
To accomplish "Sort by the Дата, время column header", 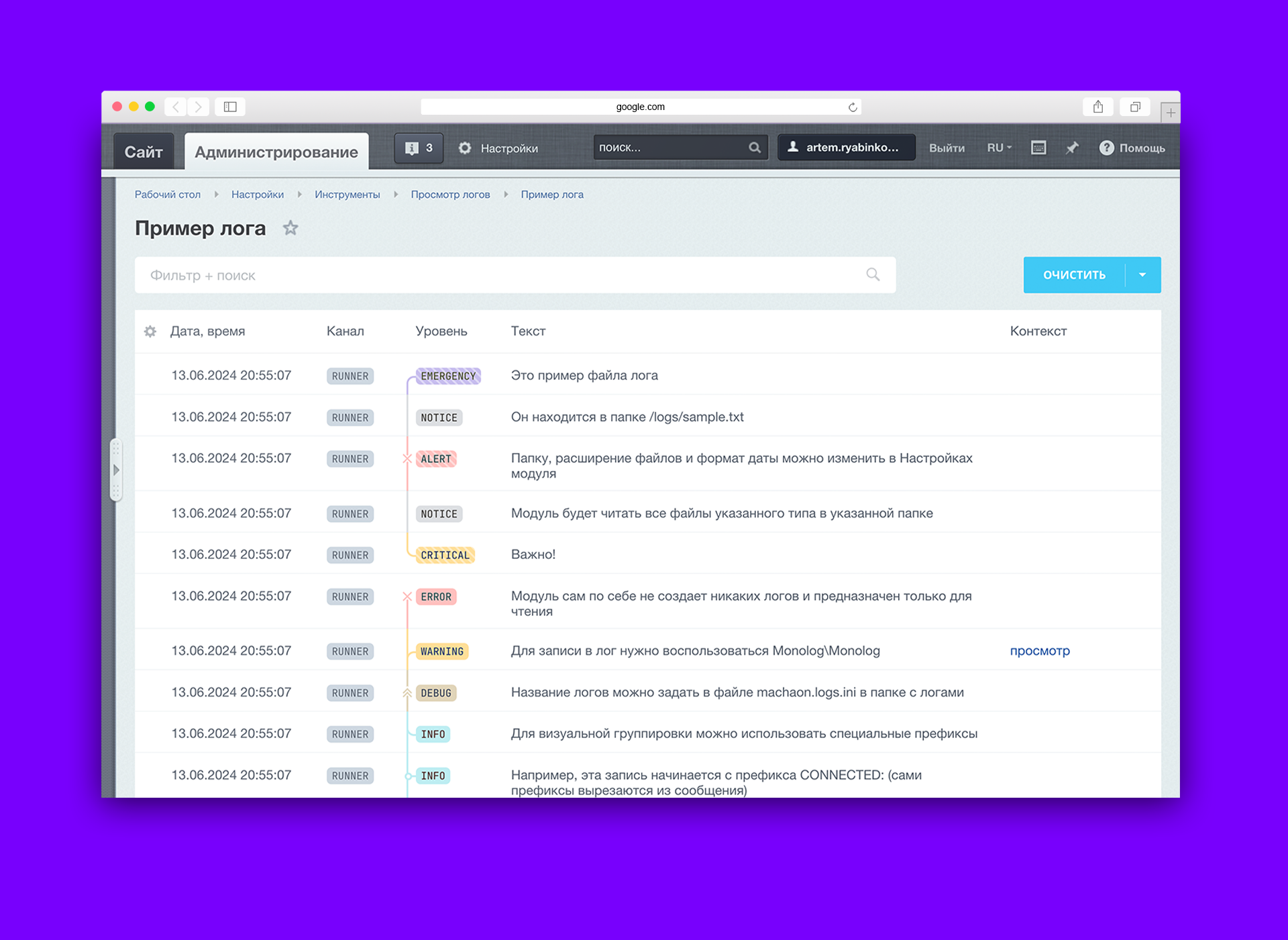I will pyautogui.click(x=207, y=331).
